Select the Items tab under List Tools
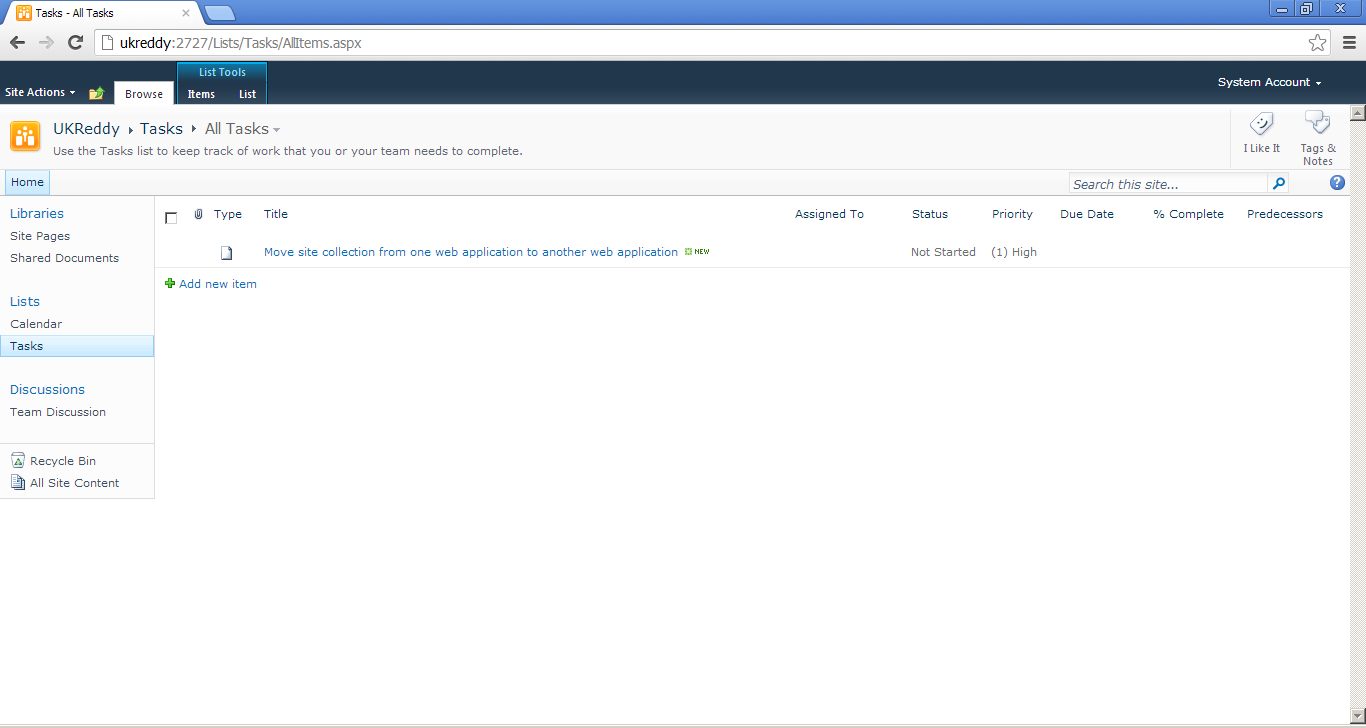Image resolution: width=1366 pixels, height=728 pixels. [x=200, y=94]
